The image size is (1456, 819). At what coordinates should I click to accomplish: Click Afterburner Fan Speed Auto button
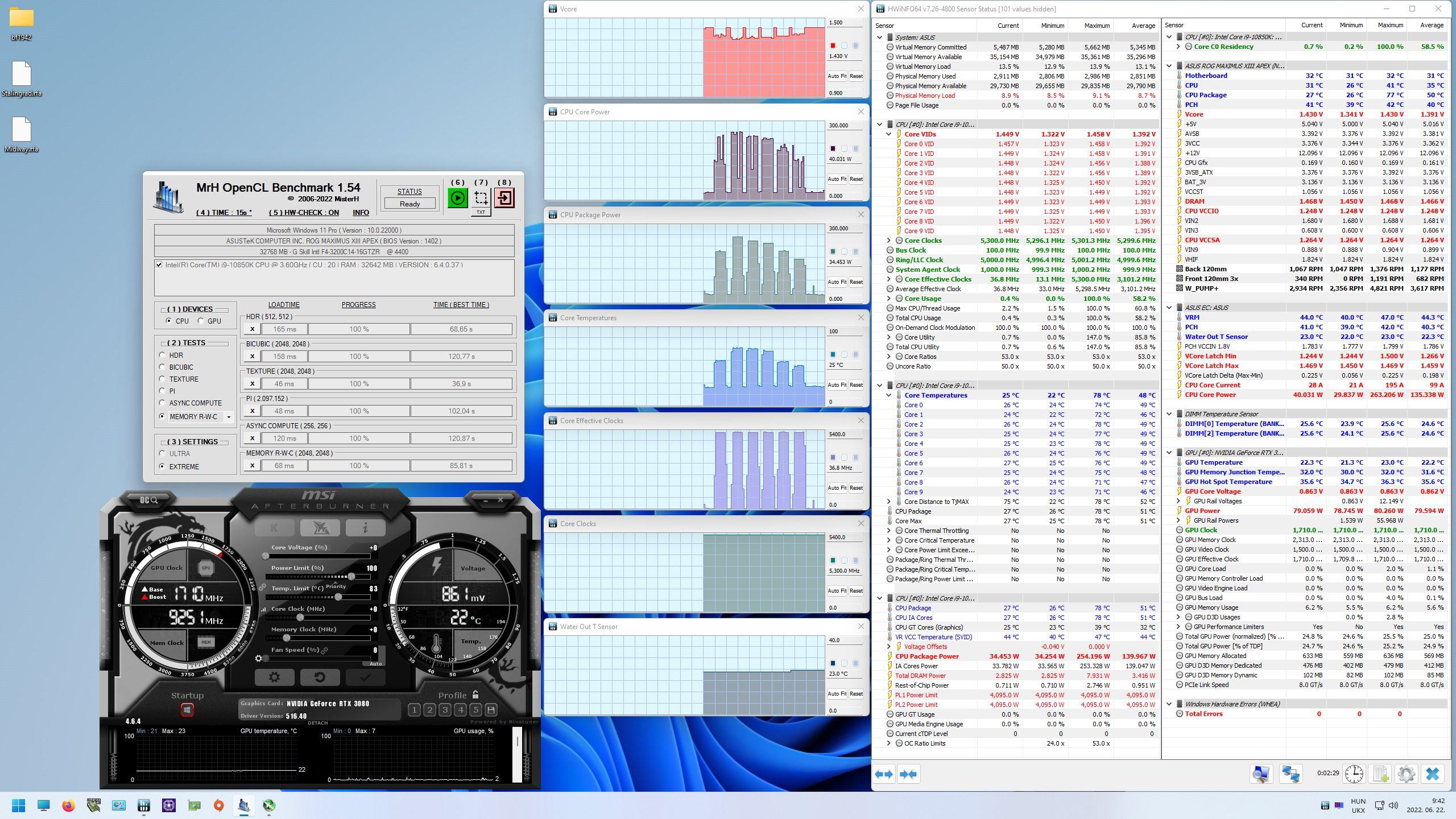(375, 663)
